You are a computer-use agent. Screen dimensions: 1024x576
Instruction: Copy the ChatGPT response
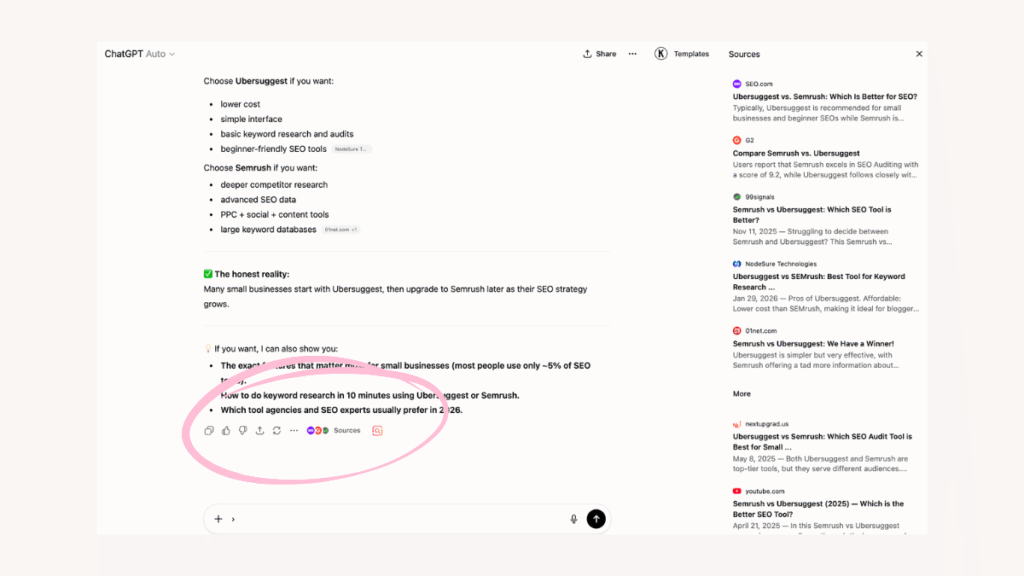click(209, 430)
